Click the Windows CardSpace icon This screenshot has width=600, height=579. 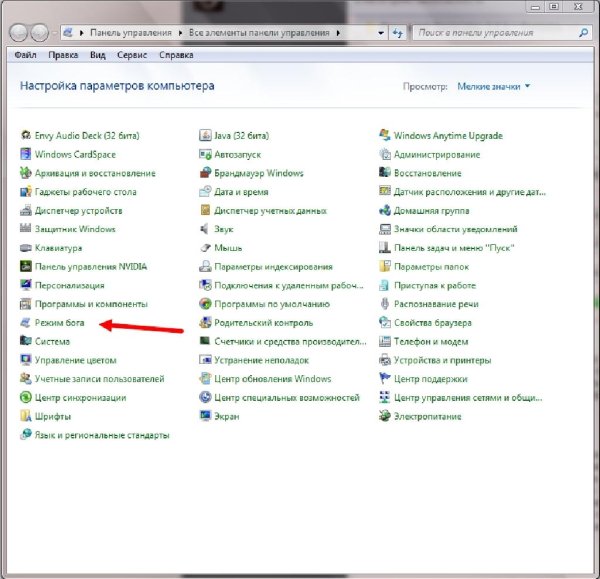[26, 154]
